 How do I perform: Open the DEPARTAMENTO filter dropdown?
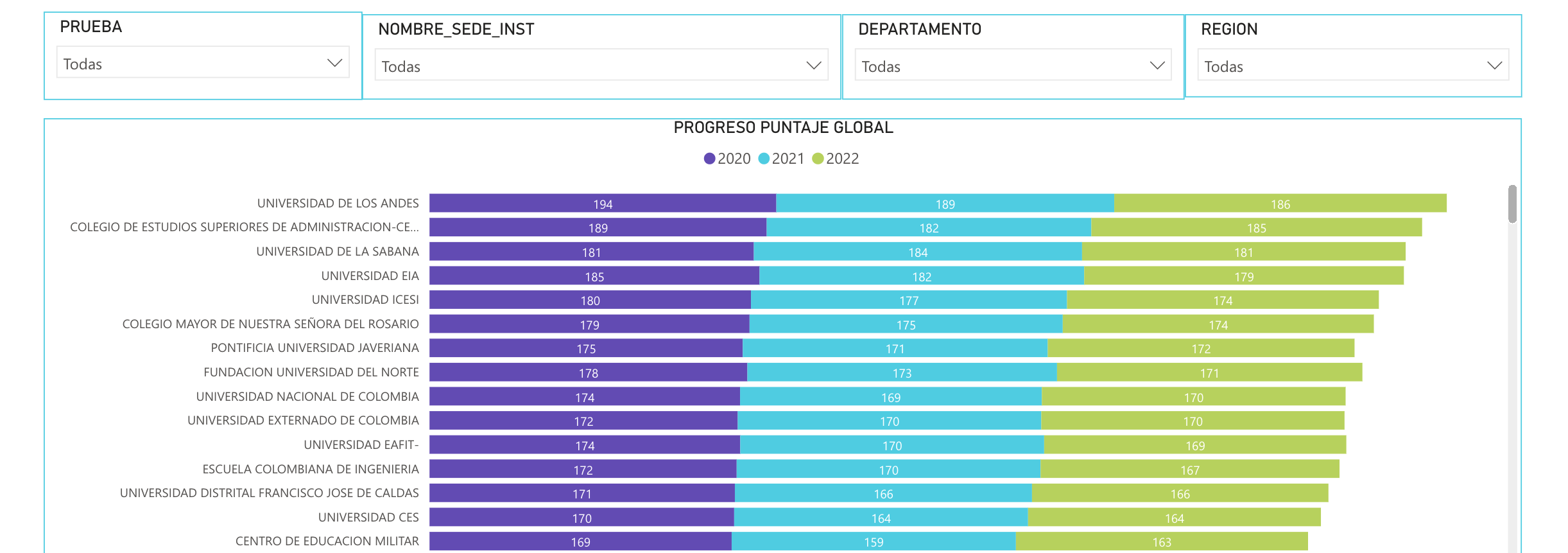[1013, 66]
